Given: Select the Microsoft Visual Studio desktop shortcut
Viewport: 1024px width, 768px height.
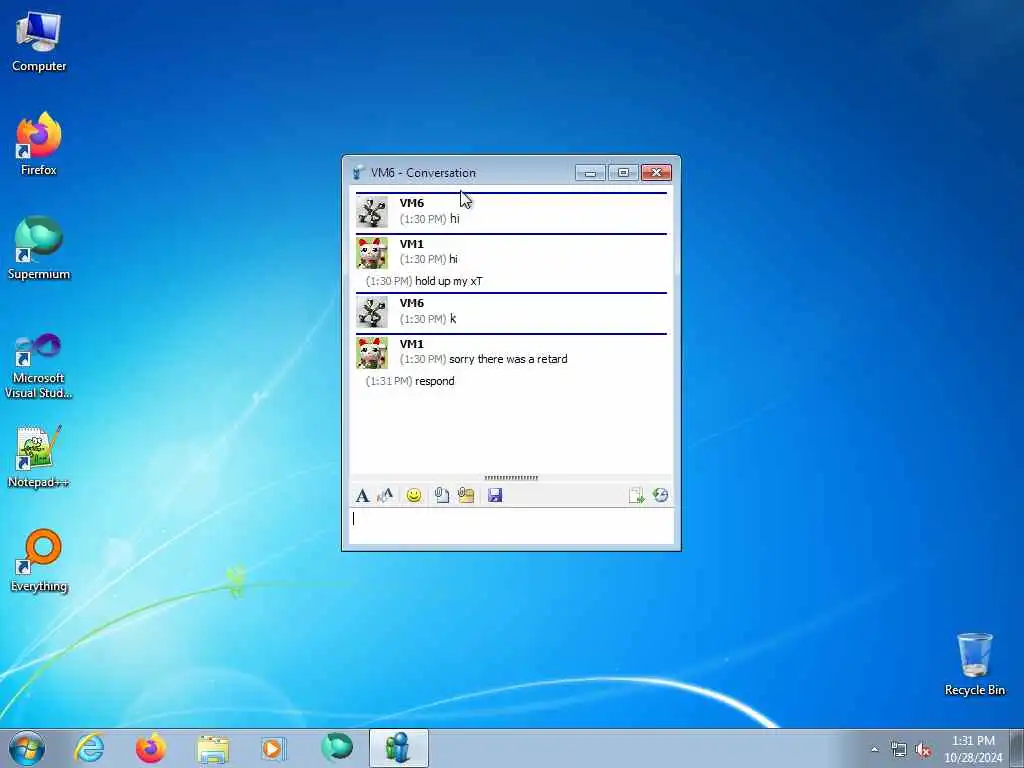Looking at the screenshot, I should pos(39,366).
